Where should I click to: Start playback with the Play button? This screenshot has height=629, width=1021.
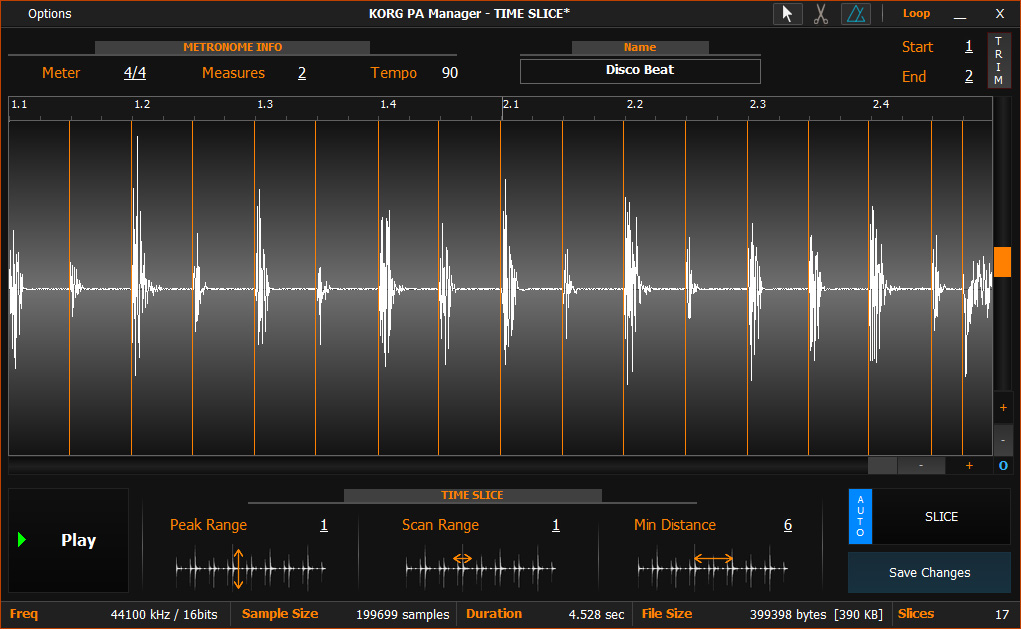(x=68, y=540)
